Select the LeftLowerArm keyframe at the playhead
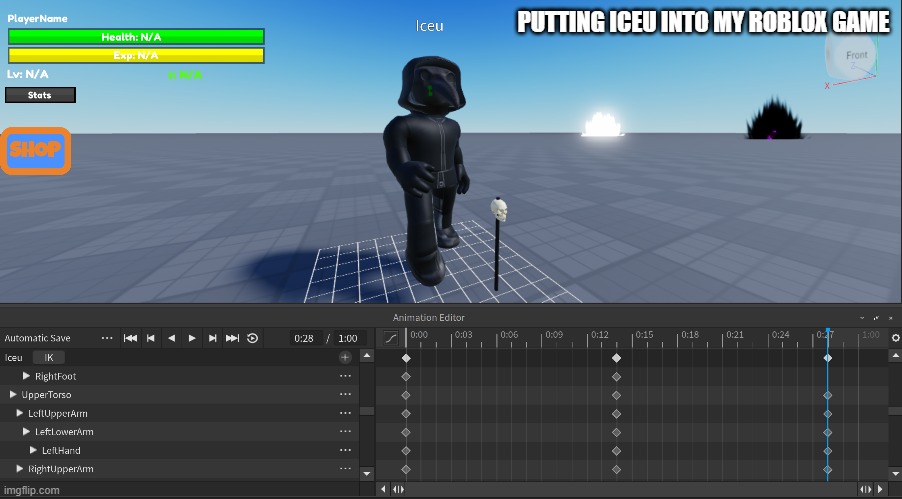Screen dimensions: 902x499 (827, 432)
